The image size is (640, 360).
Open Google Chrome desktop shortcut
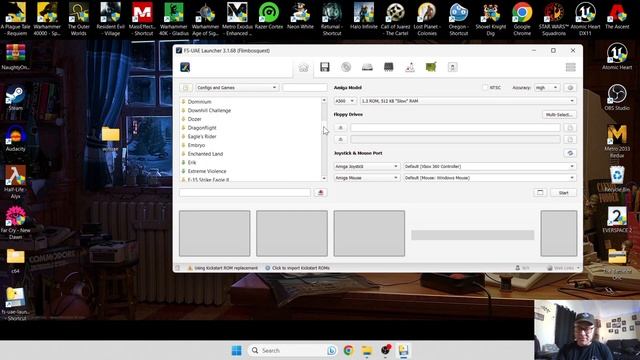pos(522,19)
